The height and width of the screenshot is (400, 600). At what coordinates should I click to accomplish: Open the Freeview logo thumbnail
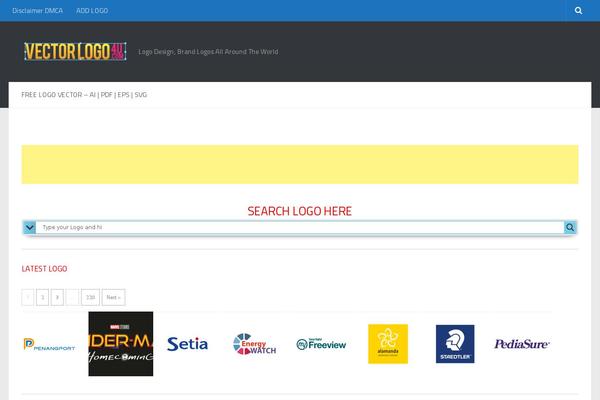(x=321, y=344)
